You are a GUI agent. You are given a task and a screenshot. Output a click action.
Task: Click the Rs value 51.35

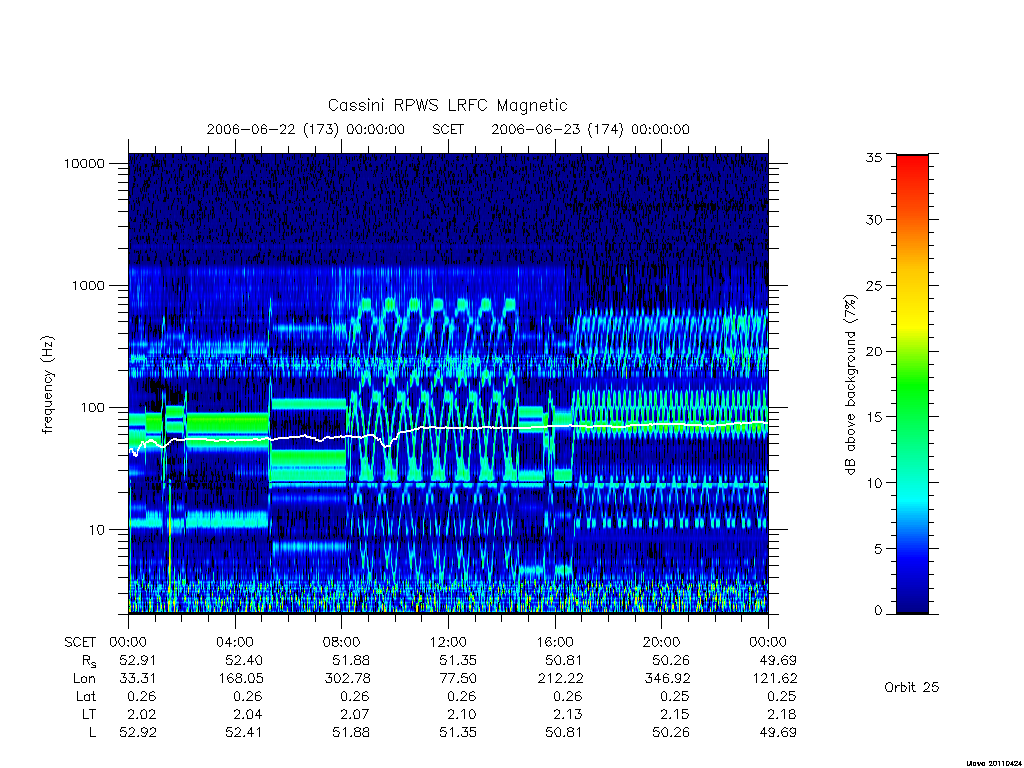tap(458, 660)
